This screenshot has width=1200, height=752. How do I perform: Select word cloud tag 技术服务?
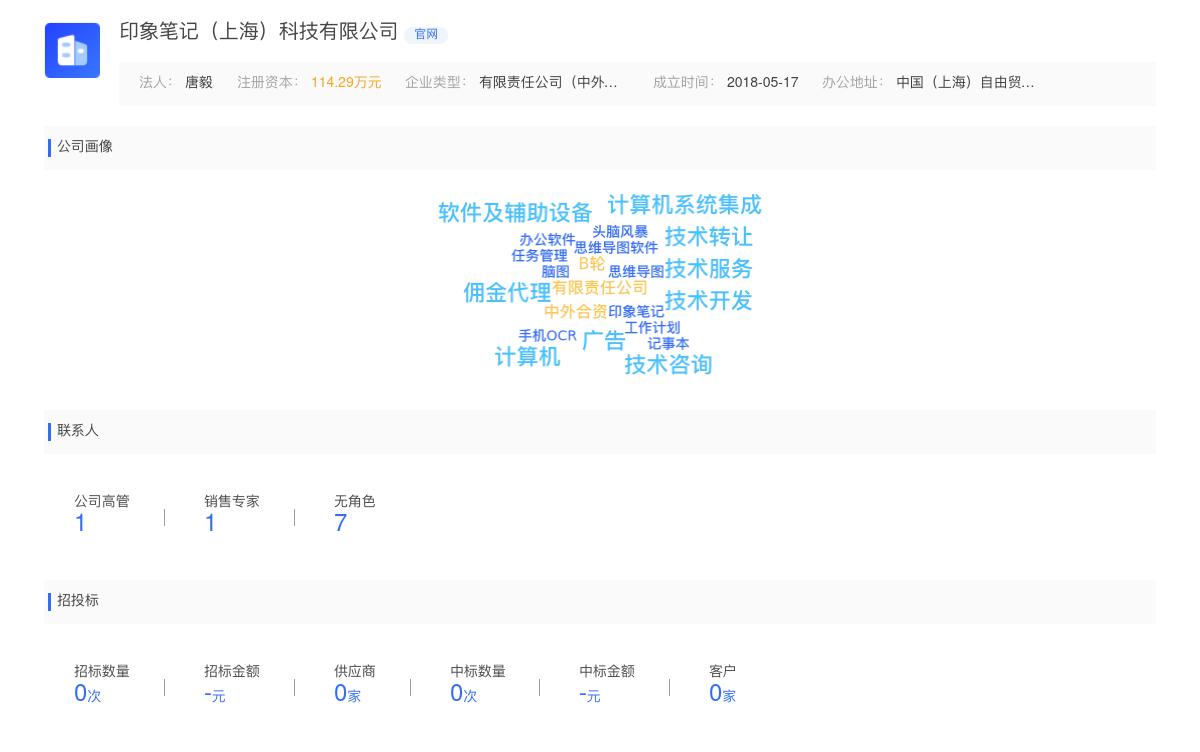point(709,269)
